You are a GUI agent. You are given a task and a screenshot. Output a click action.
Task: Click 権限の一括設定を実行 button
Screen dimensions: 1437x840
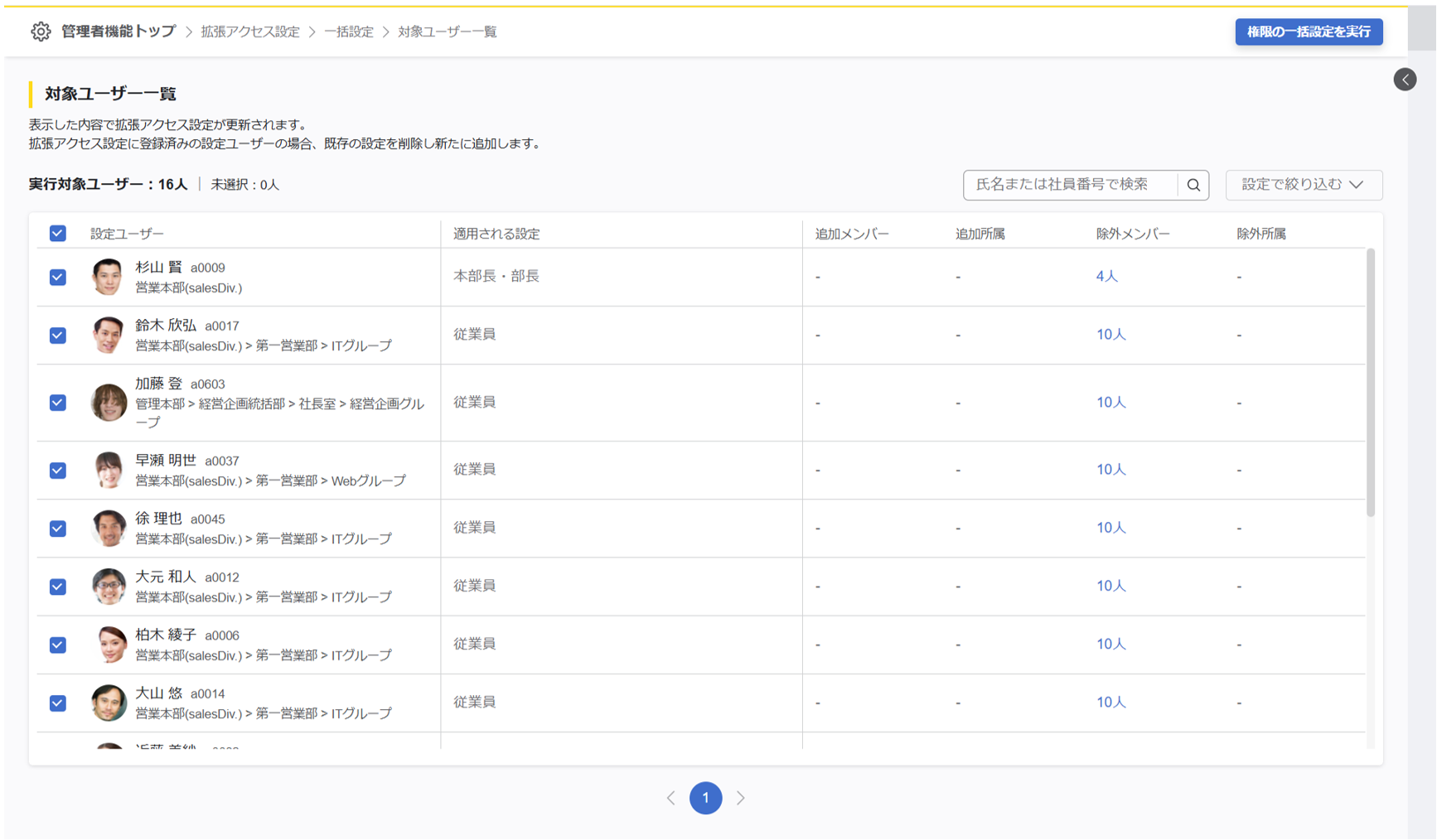click(1309, 31)
